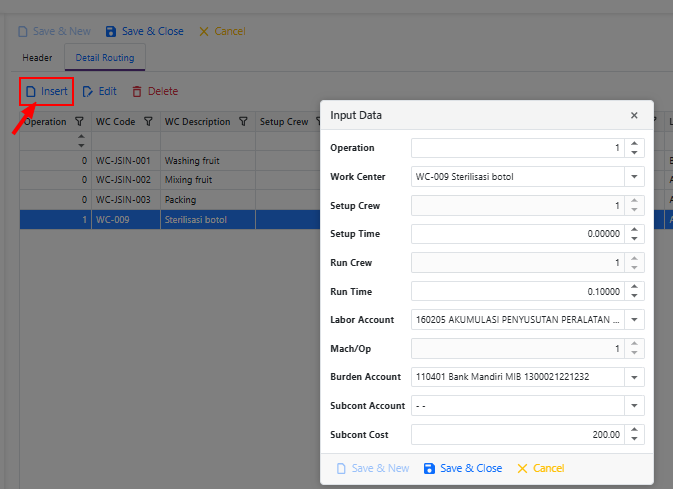The width and height of the screenshot is (673, 489).
Task: Click the Subcont Cost input field
Action: (518, 434)
